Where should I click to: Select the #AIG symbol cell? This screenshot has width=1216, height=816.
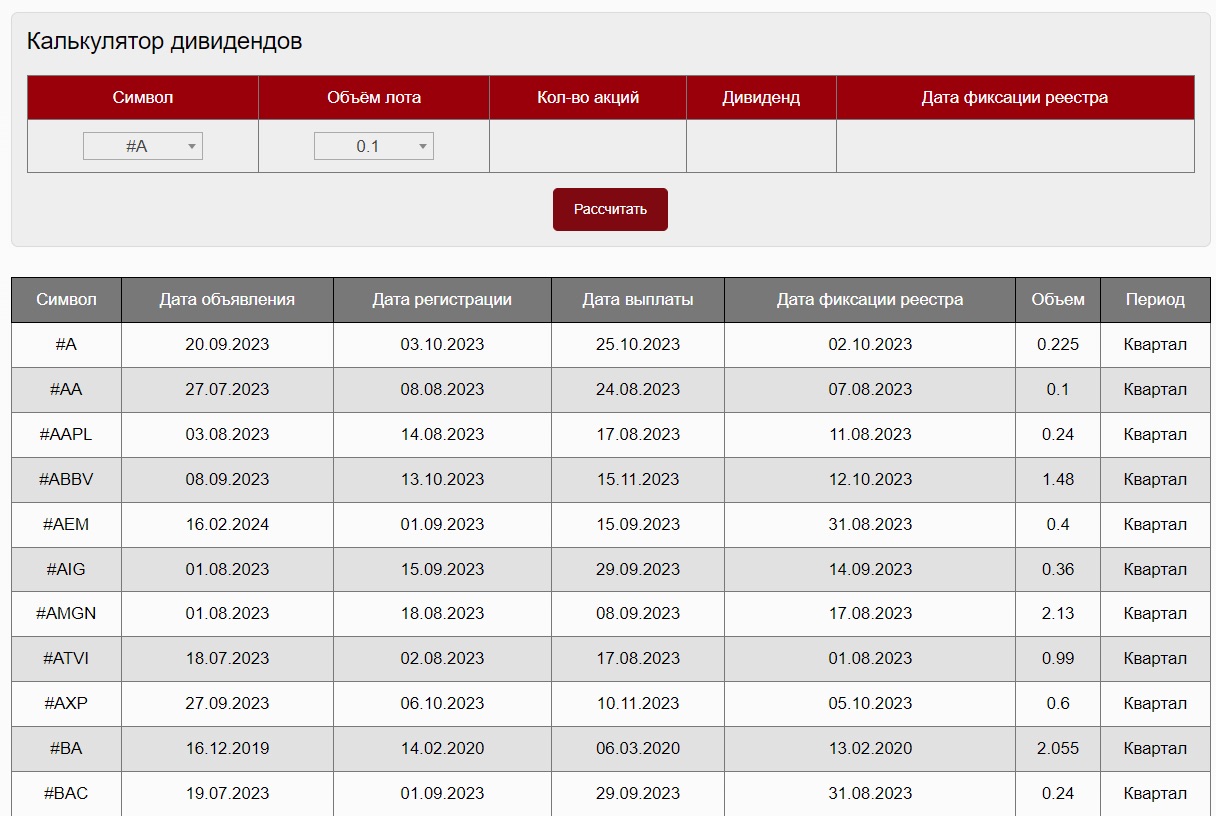tap(66, 569)
